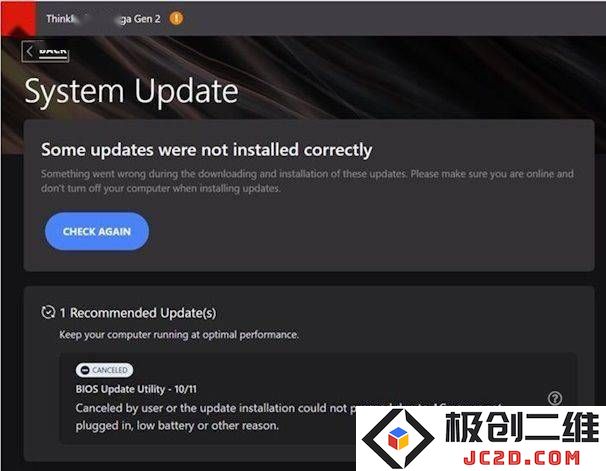The width and height of the screenshot is (606, 471).
Task: Click the CHECK AGAIN button
Action: point(97,231)
